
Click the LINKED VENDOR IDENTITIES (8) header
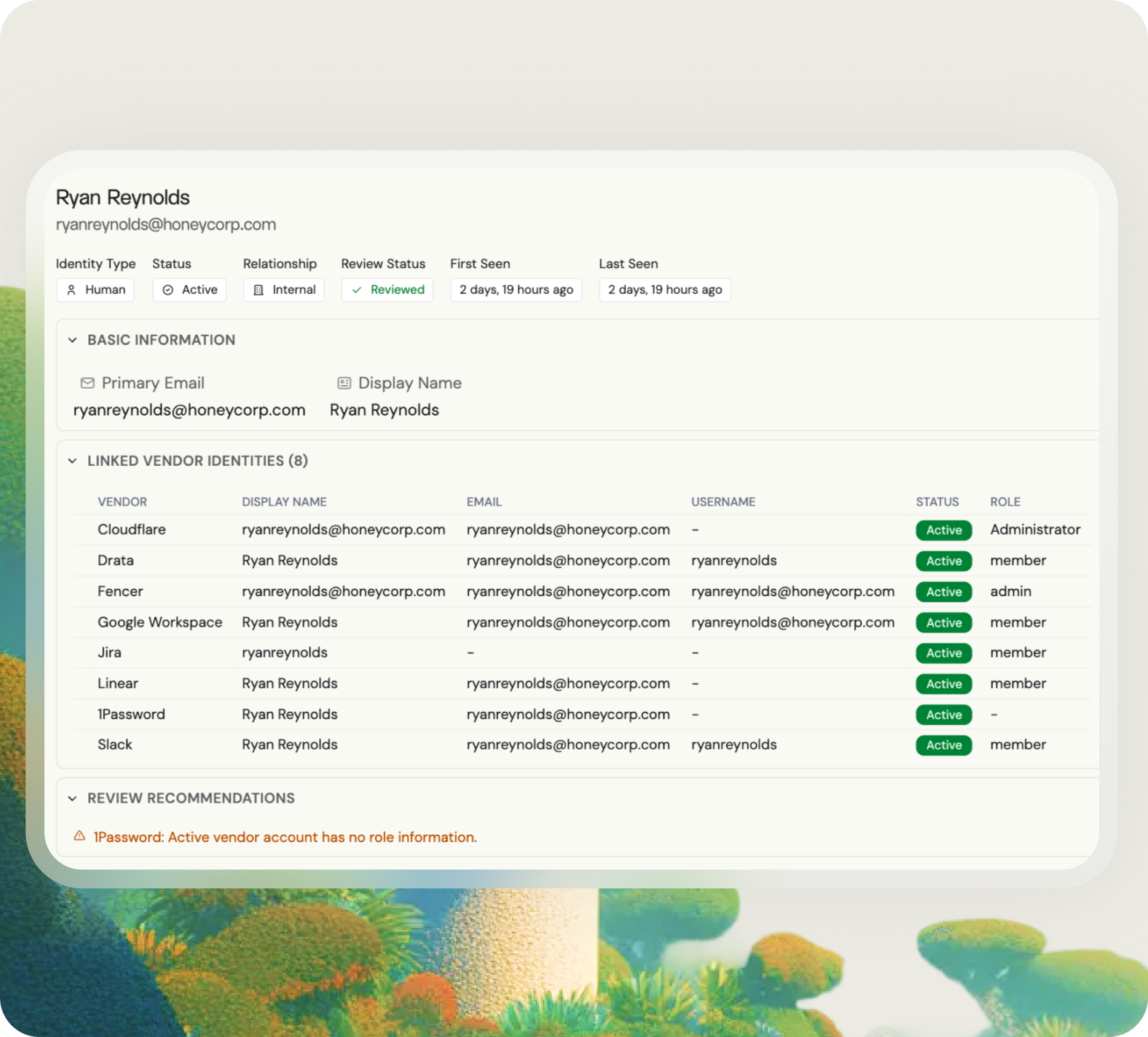[198, 461]
